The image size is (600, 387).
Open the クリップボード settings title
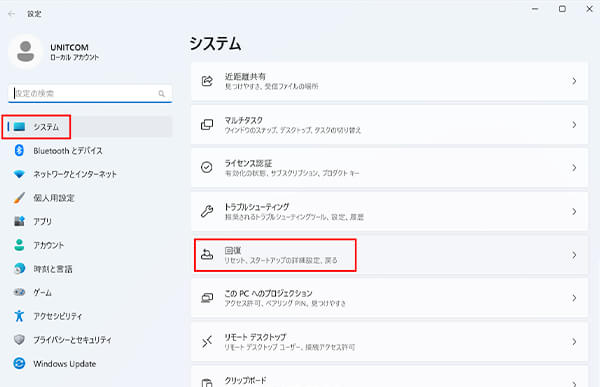(245, 380)
